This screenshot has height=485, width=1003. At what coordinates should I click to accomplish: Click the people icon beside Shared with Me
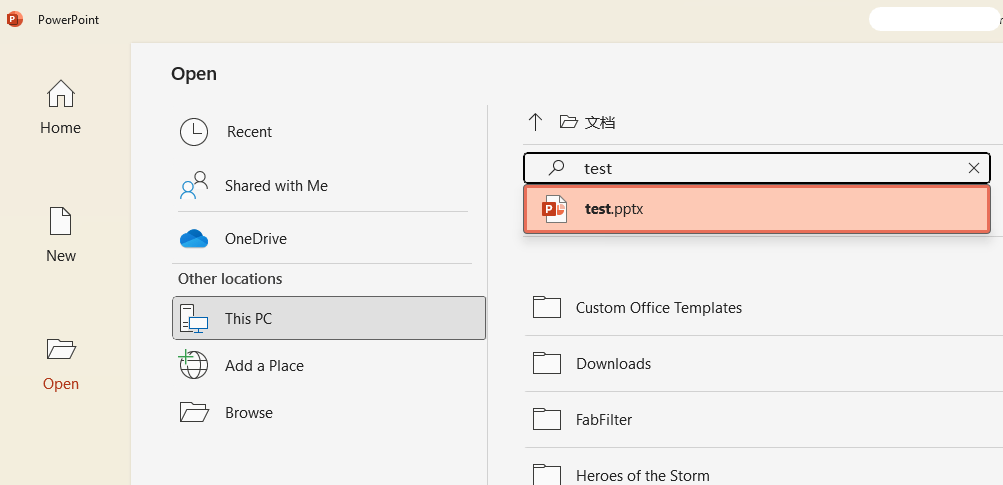[194, 186]
